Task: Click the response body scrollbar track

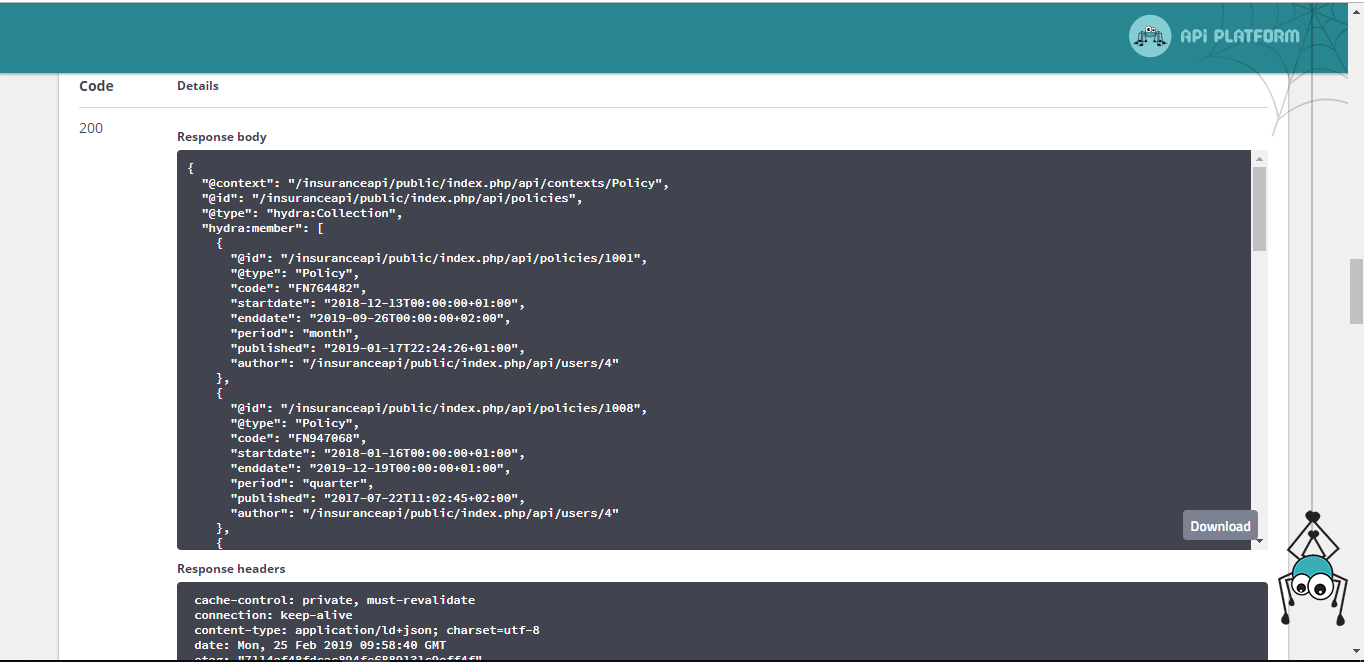Action: coord(1258,400)
